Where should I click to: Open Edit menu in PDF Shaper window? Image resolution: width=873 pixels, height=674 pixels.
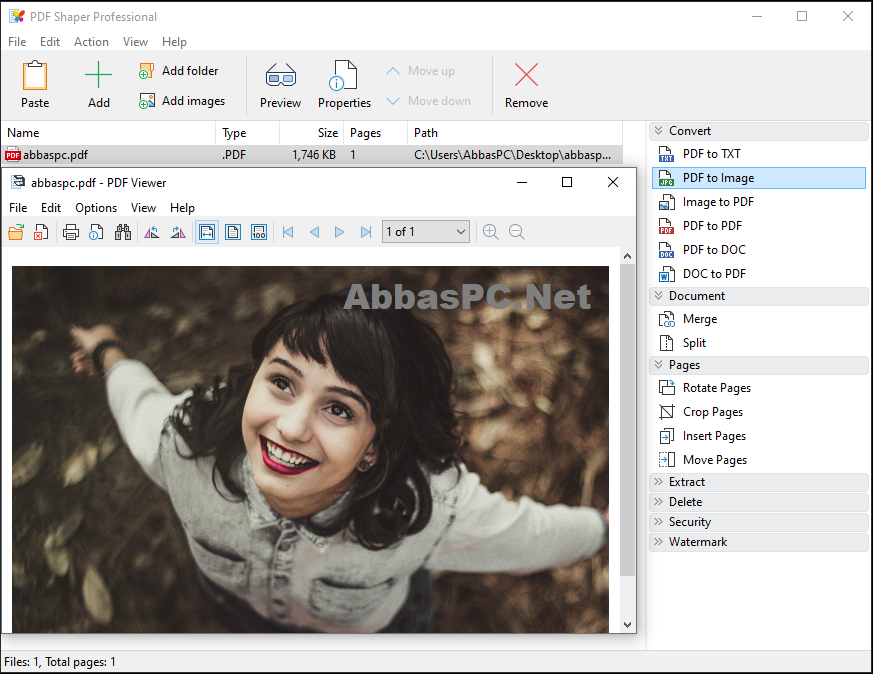pyautogui.click(x=50, y=42)
